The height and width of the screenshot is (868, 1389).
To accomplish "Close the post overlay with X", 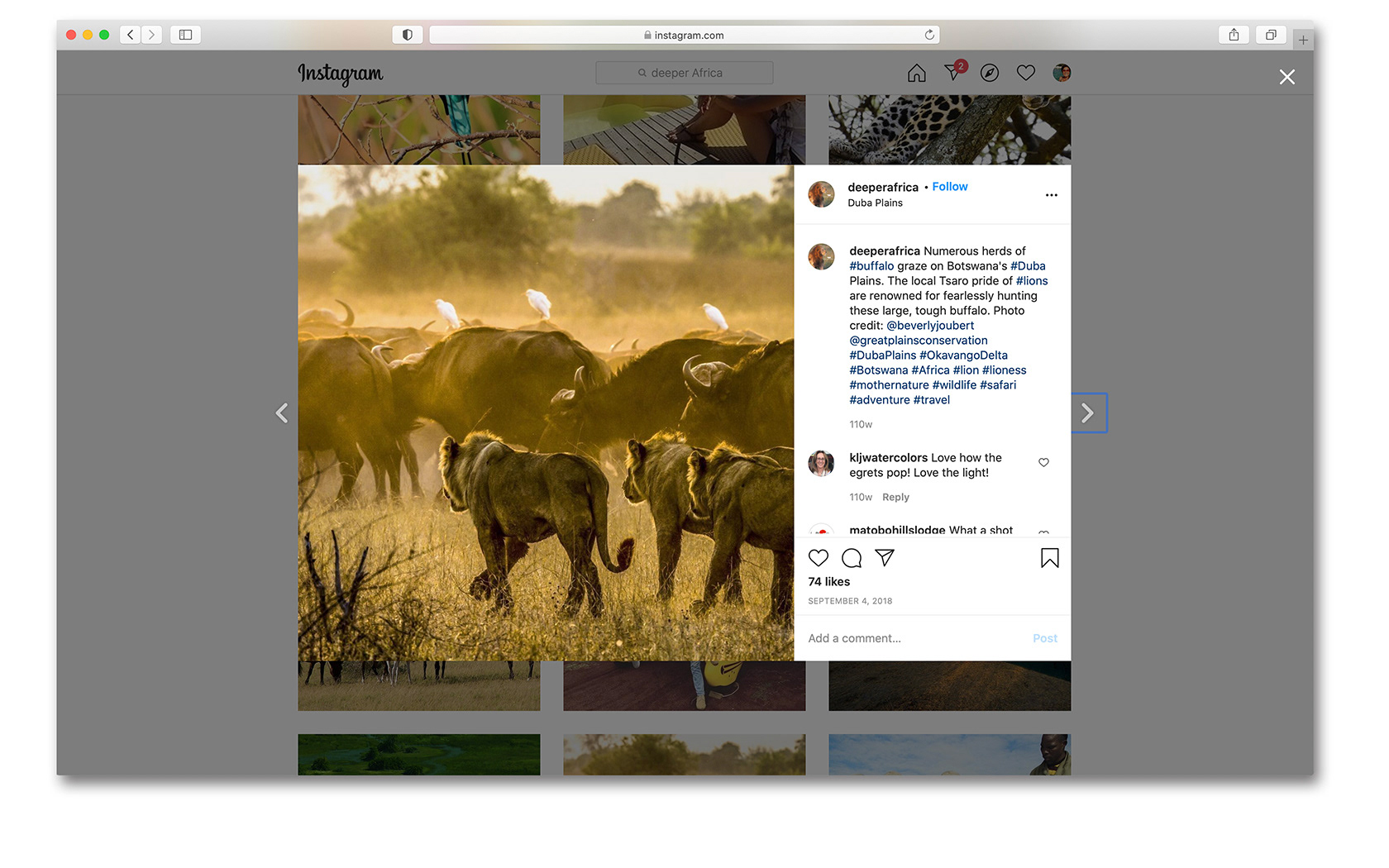I will tap(1286, 77).
